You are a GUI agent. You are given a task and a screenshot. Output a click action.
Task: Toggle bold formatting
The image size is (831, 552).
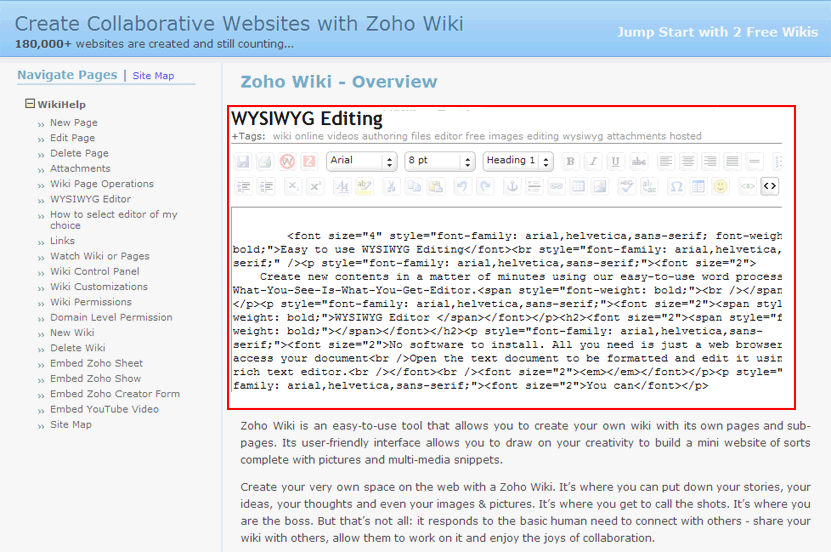point(570,161)
